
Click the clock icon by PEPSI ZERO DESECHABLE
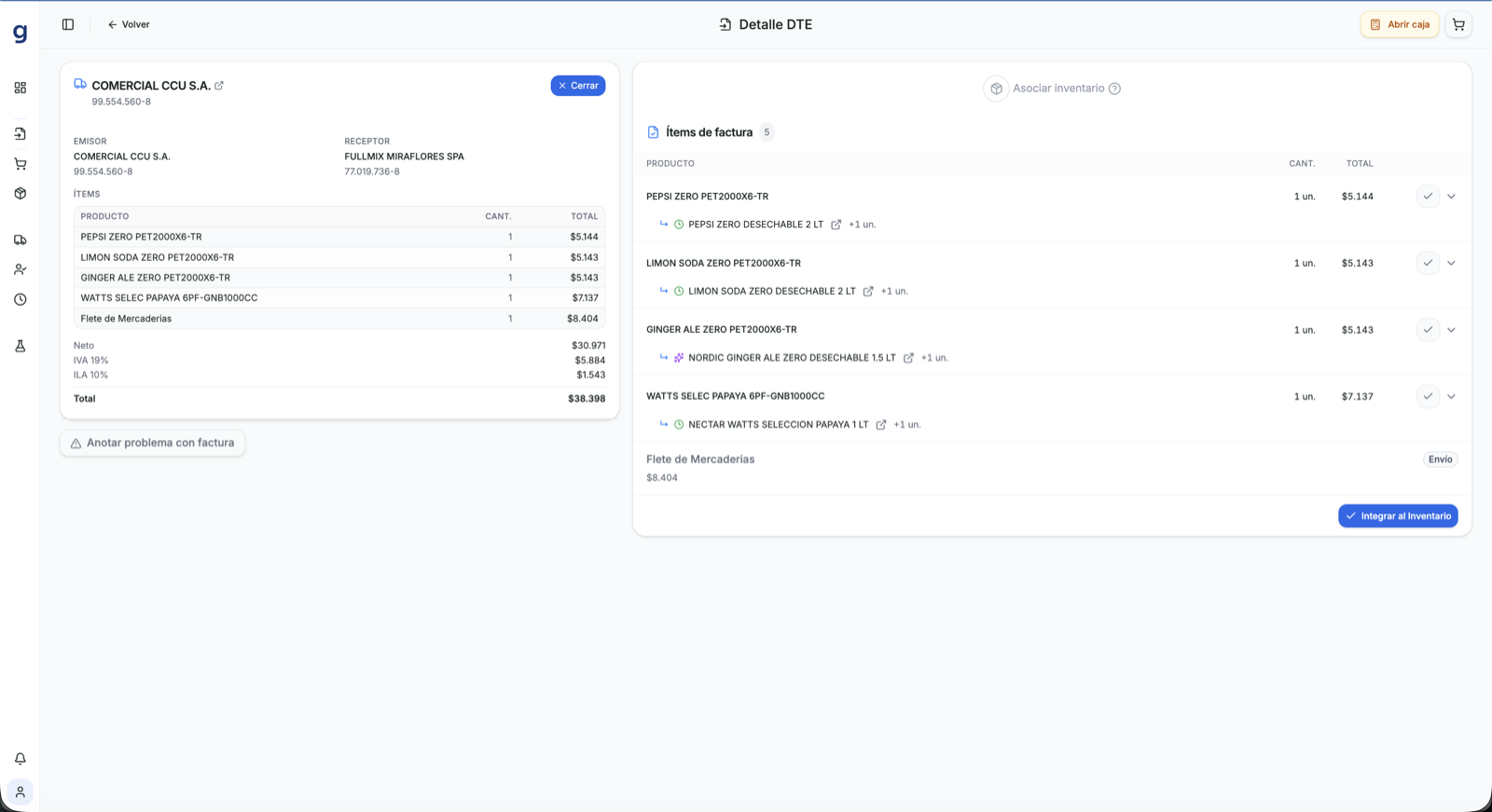679,225
